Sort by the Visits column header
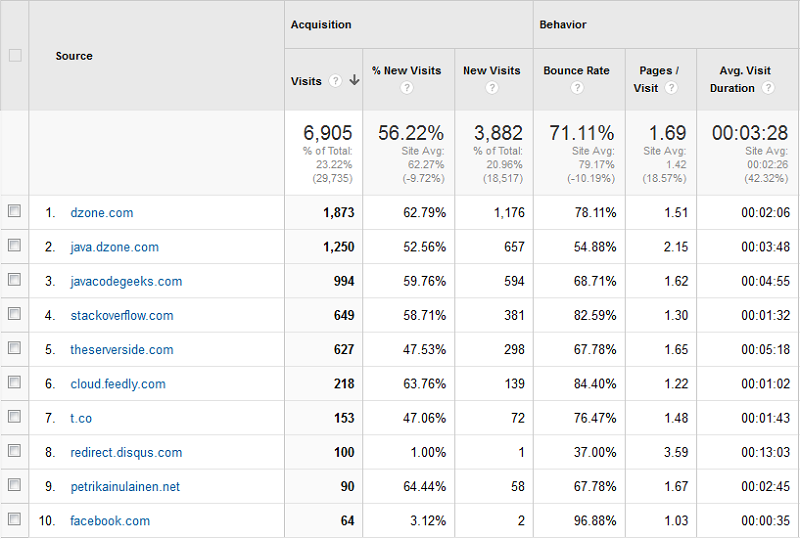Viewport: 800px width, 539px height. coord(306,81)
